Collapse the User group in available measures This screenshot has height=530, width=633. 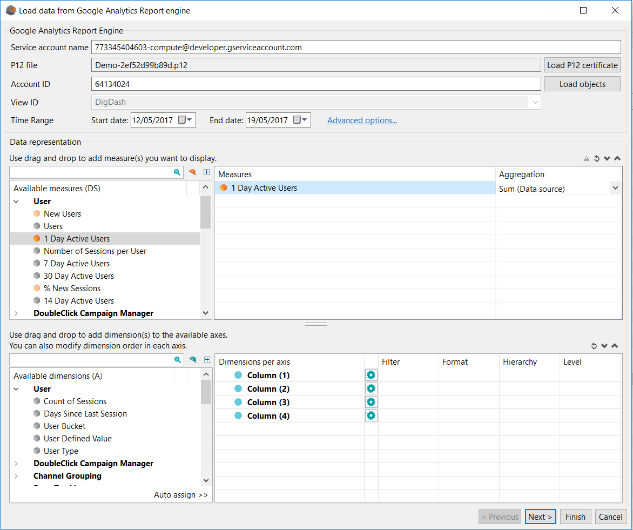click(16, 201)
